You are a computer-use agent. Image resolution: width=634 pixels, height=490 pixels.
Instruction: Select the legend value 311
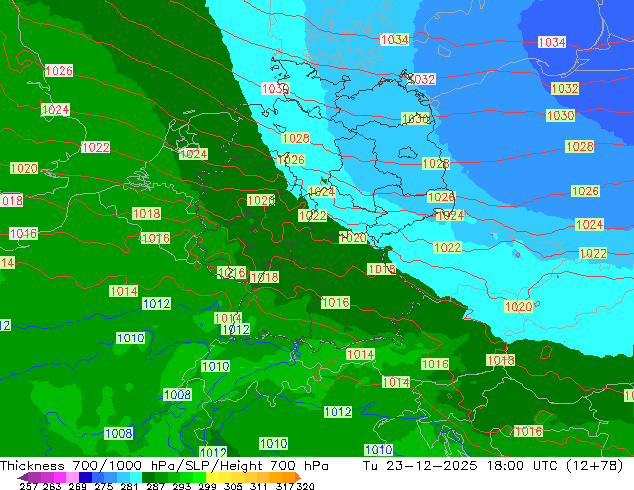(x=258, y=486)
